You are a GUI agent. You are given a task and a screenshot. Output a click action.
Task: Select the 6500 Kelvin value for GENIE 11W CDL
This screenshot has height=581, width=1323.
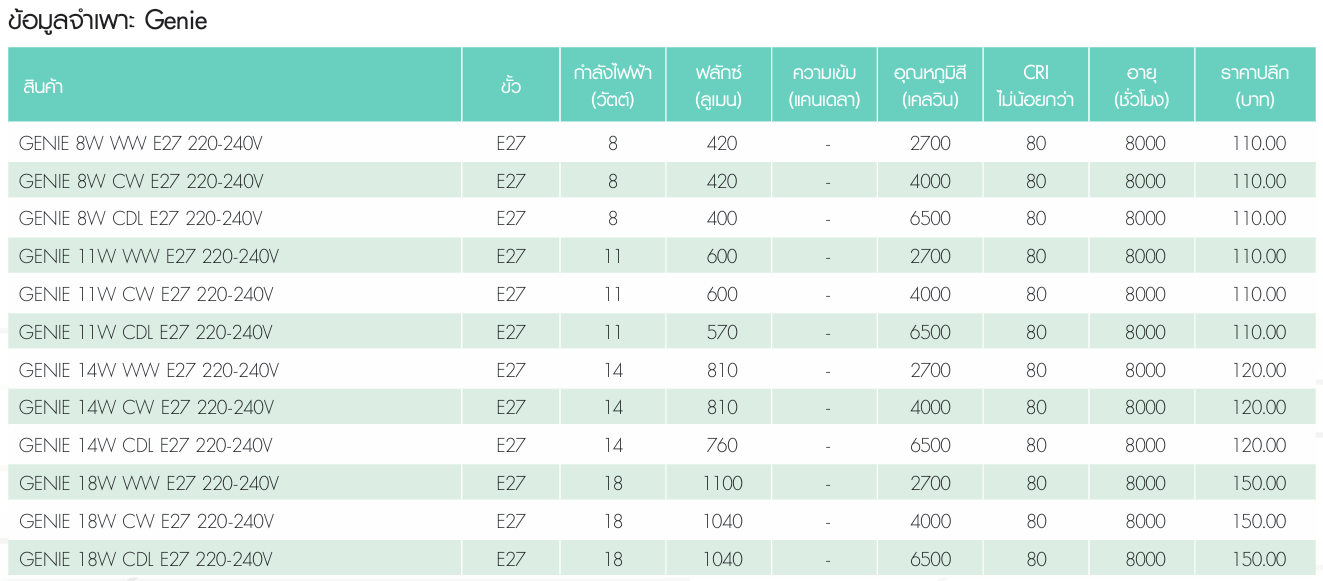[x=930, y=332]
